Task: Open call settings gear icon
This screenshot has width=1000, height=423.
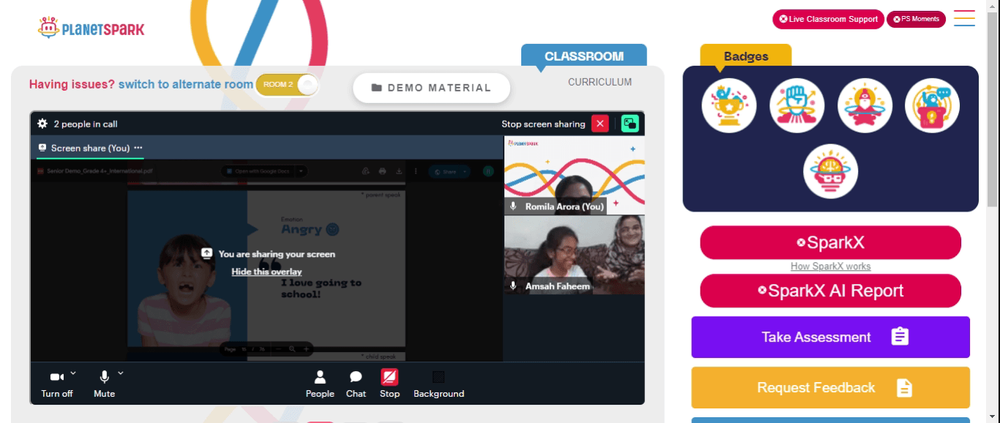Action: tap(43, 124)
